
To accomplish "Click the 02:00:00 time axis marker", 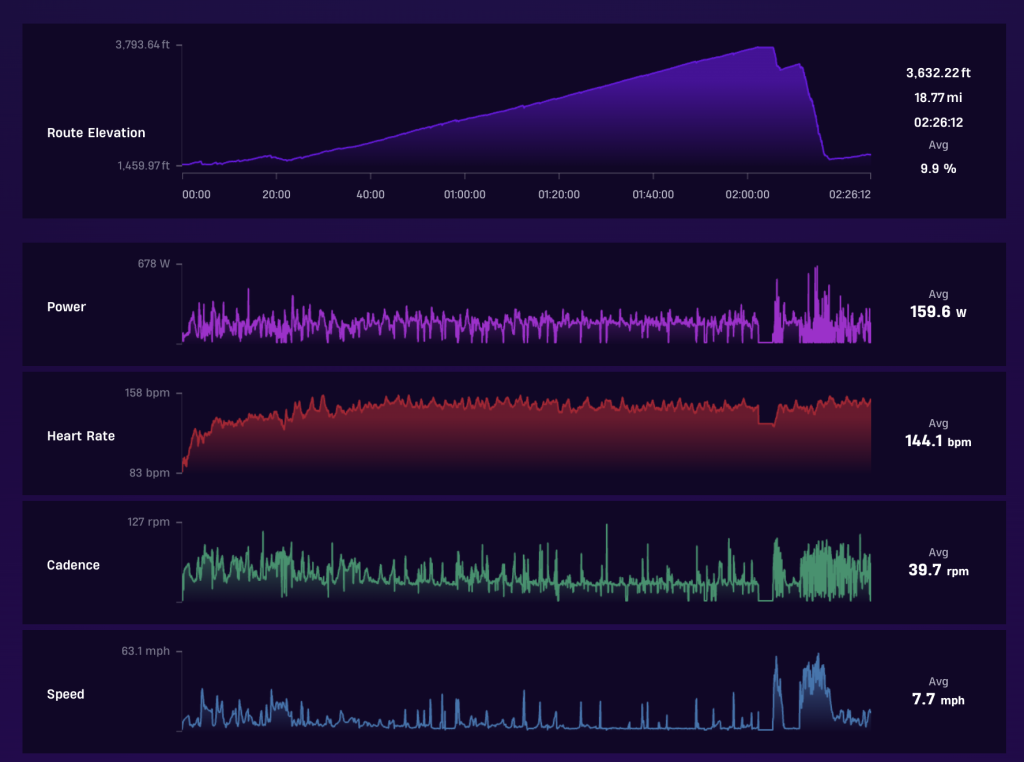I will pos(747,195).
